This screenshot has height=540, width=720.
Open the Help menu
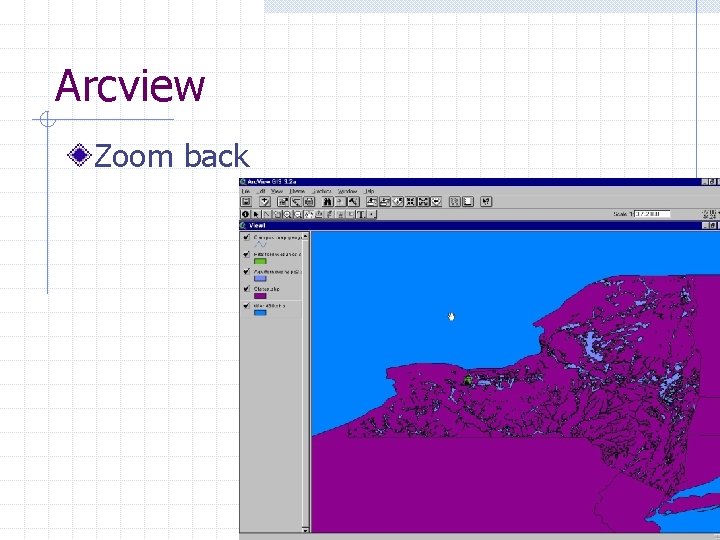[x=370, y=191]
